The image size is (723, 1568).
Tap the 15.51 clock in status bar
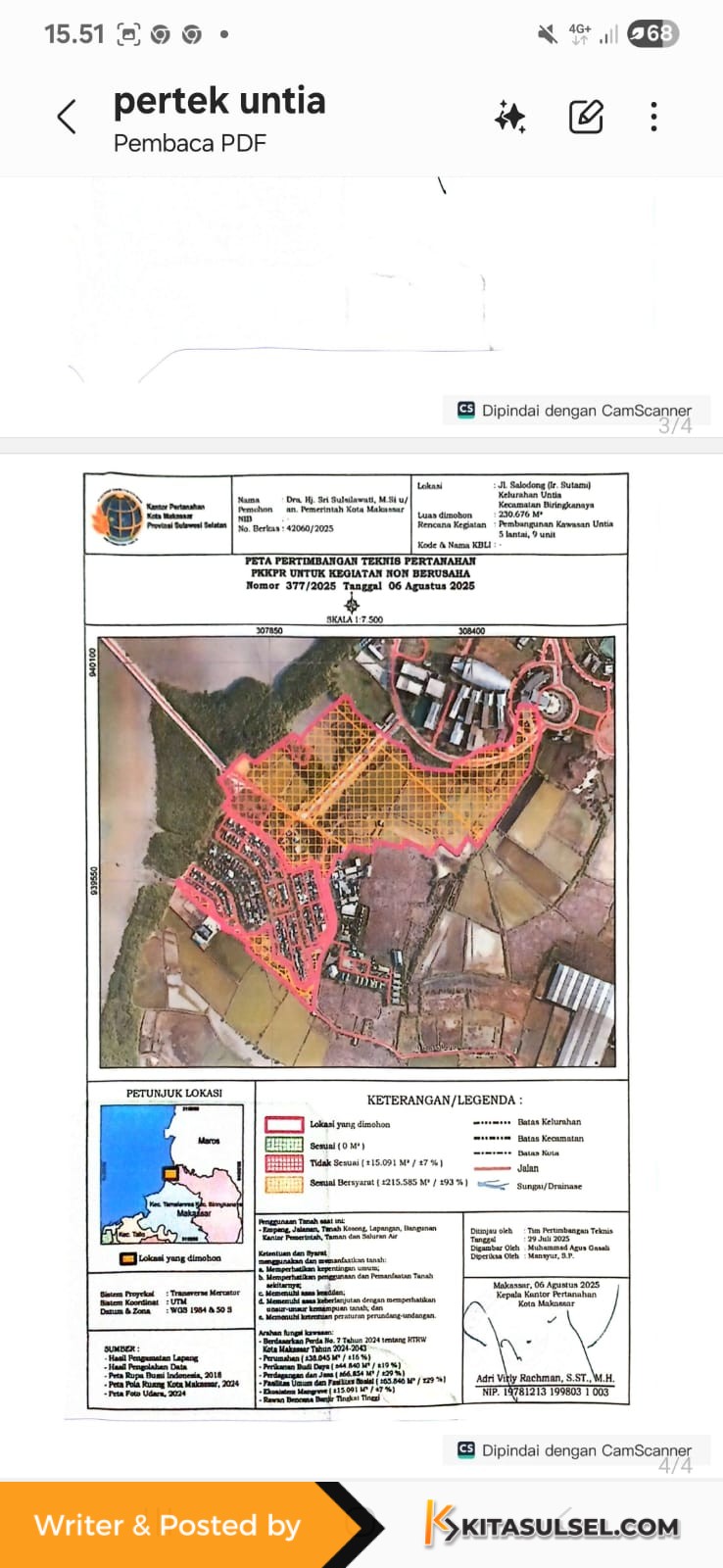[73, 34]
